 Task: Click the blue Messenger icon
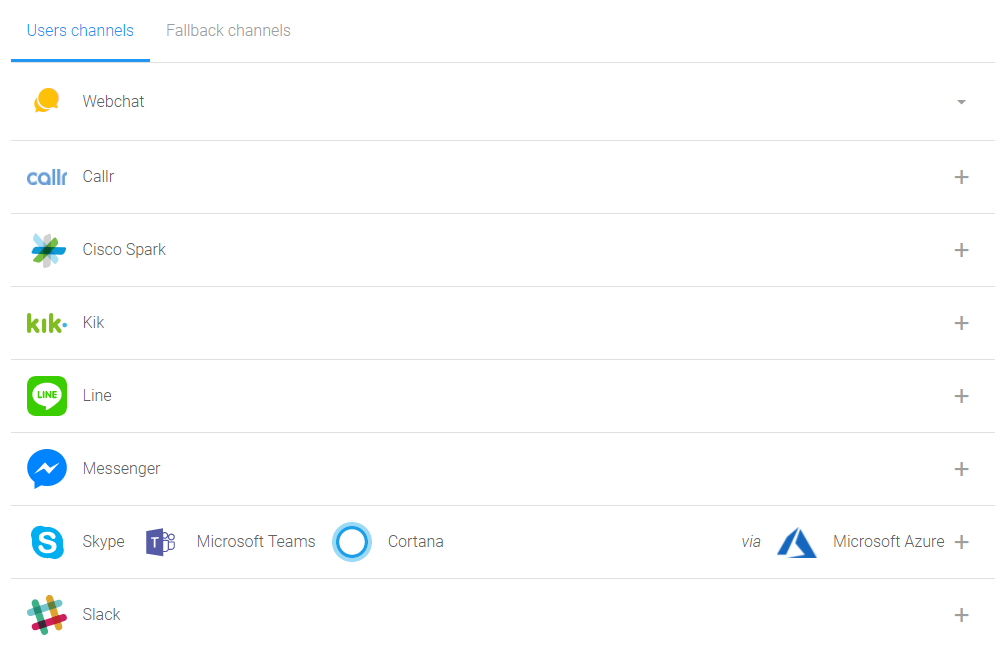tap(47, 469)
